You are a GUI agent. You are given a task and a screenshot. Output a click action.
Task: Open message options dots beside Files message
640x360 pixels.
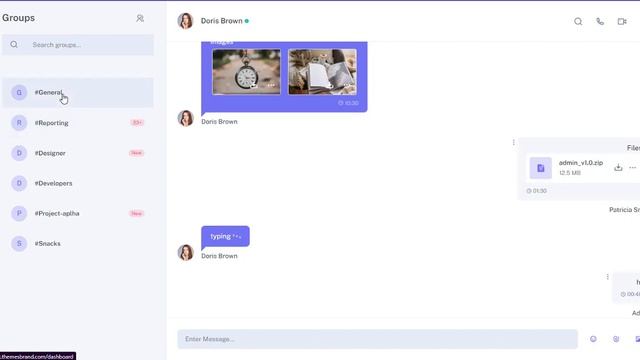point(513,142)
